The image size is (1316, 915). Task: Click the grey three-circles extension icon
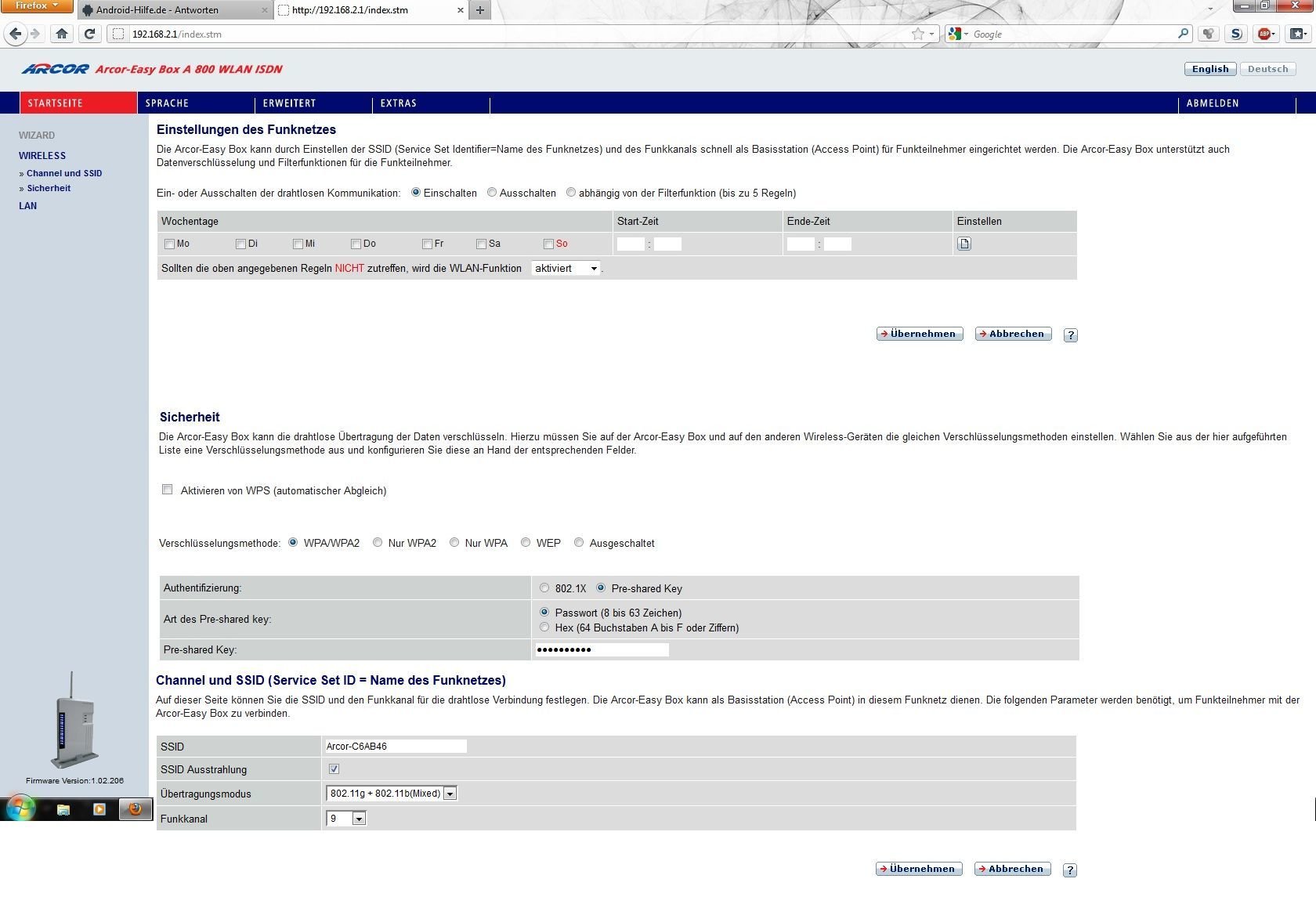[x=1209, y=34]
